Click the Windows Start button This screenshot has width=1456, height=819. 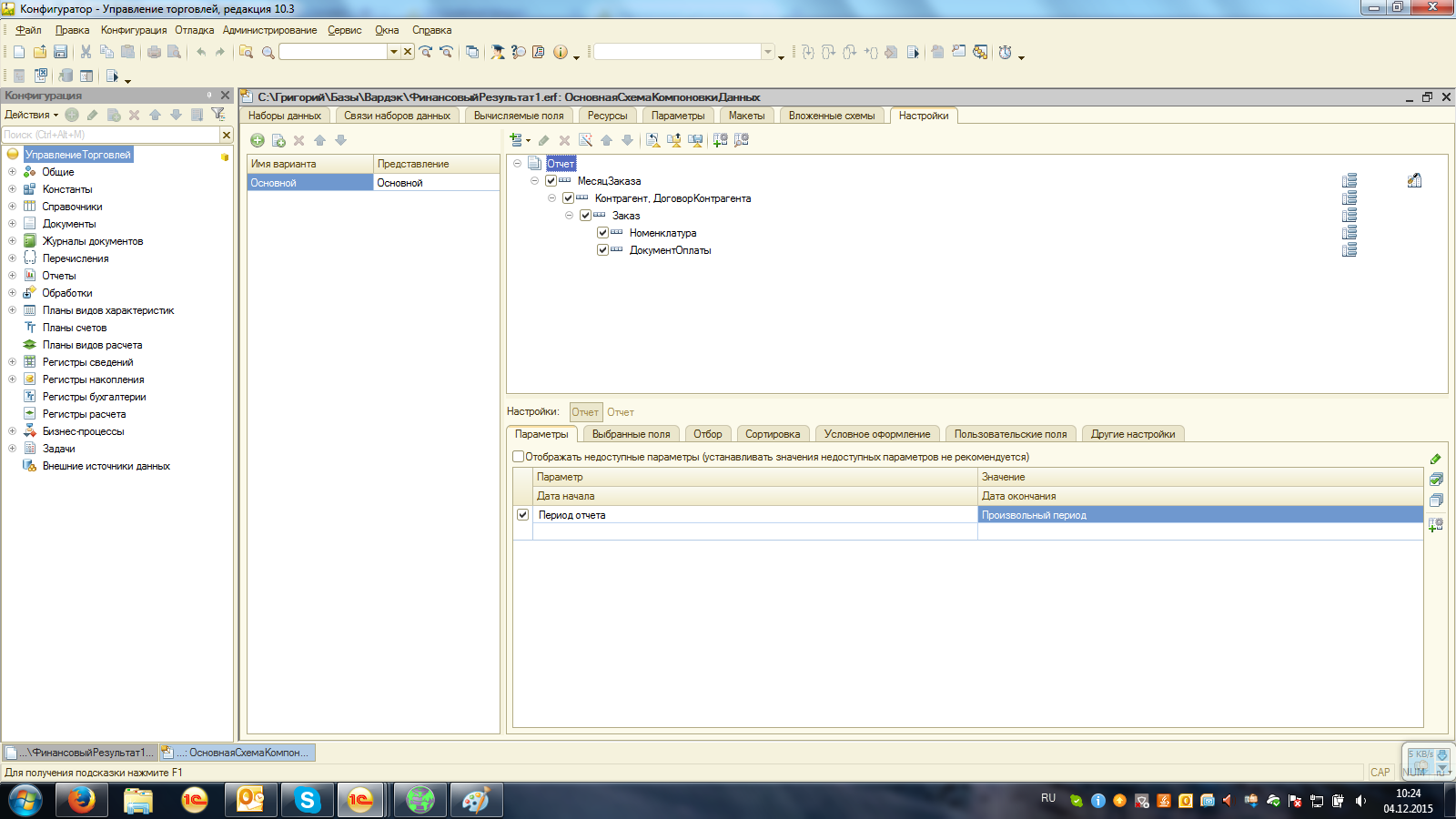pyautogui.click(x=25, y=801)
